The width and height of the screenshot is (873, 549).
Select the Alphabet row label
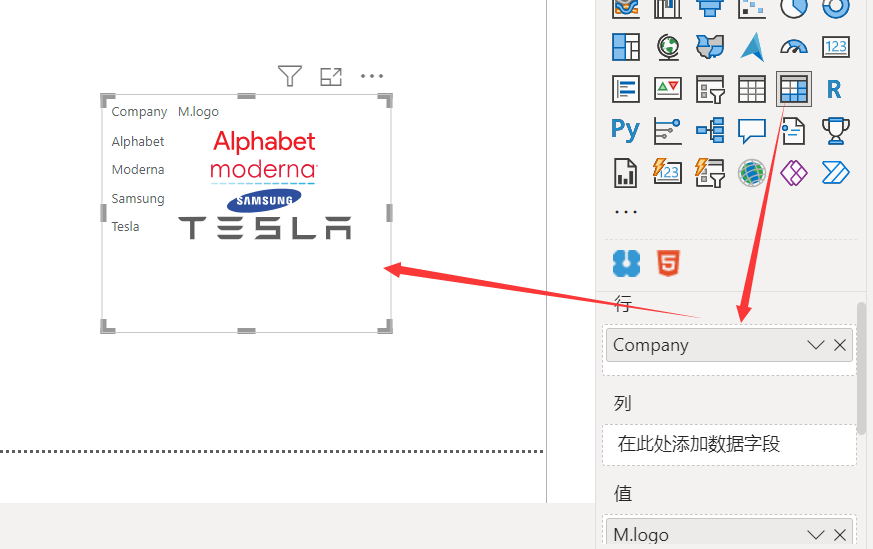(x=138, y=141)
